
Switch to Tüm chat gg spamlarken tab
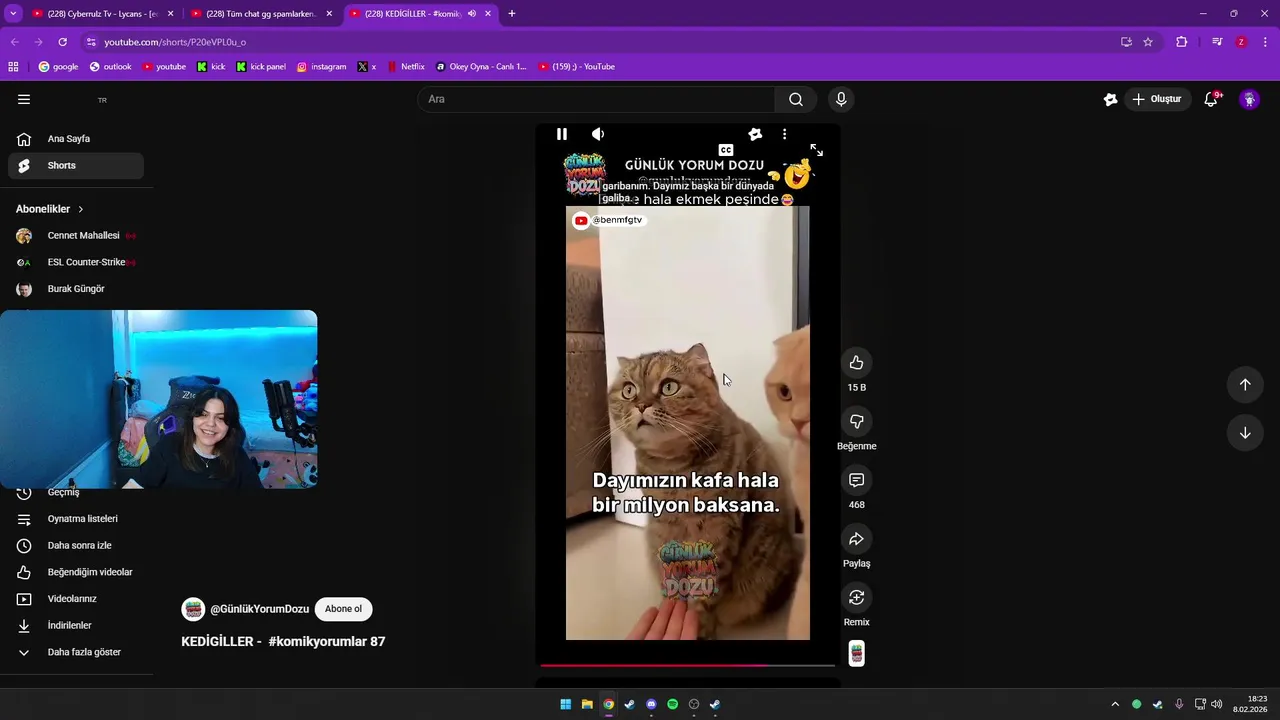(x=260, y=14)
